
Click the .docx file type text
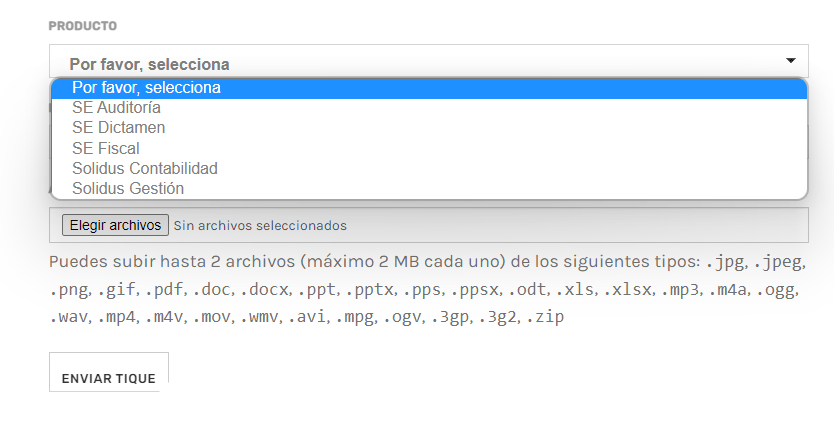tap(264, 290)
